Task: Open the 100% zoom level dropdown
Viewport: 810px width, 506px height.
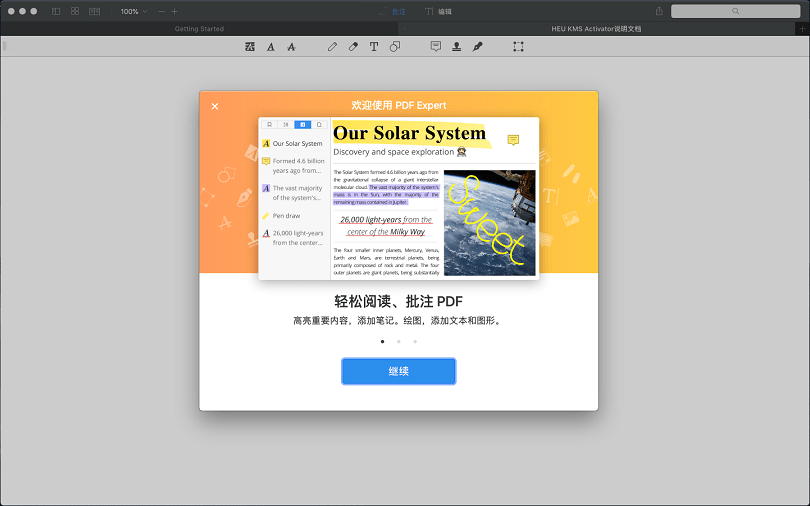Action: click(x=133, y=11)
